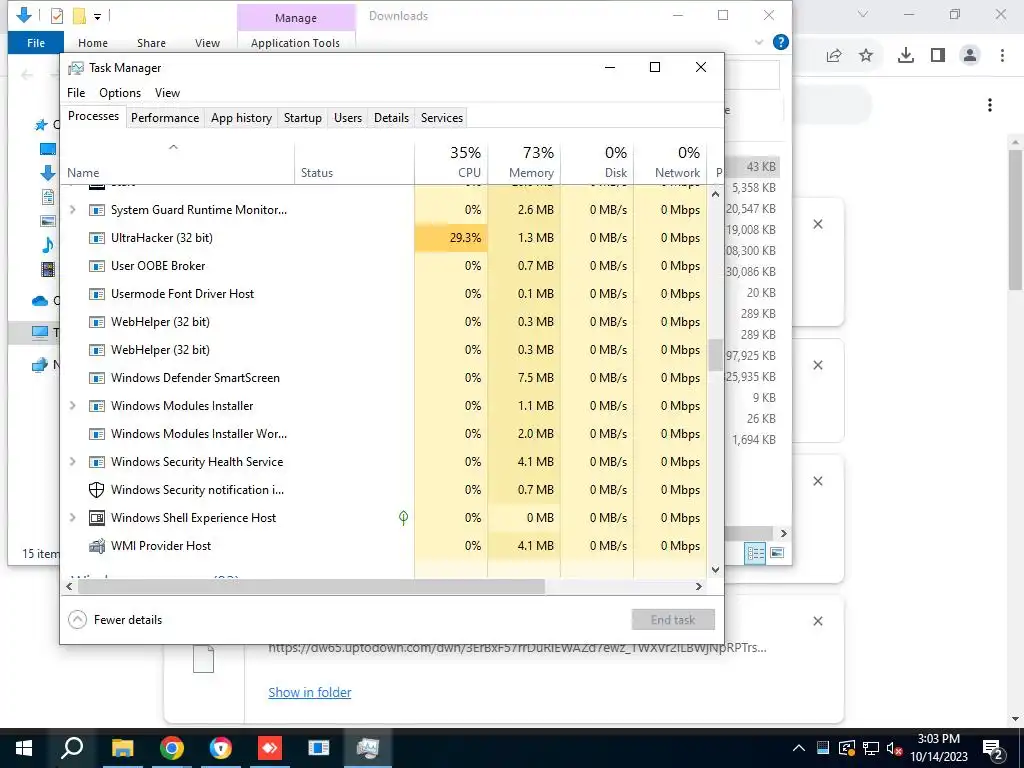1024x768 pixels.
Task: Open Task Manager File menu
Action: 76,93
